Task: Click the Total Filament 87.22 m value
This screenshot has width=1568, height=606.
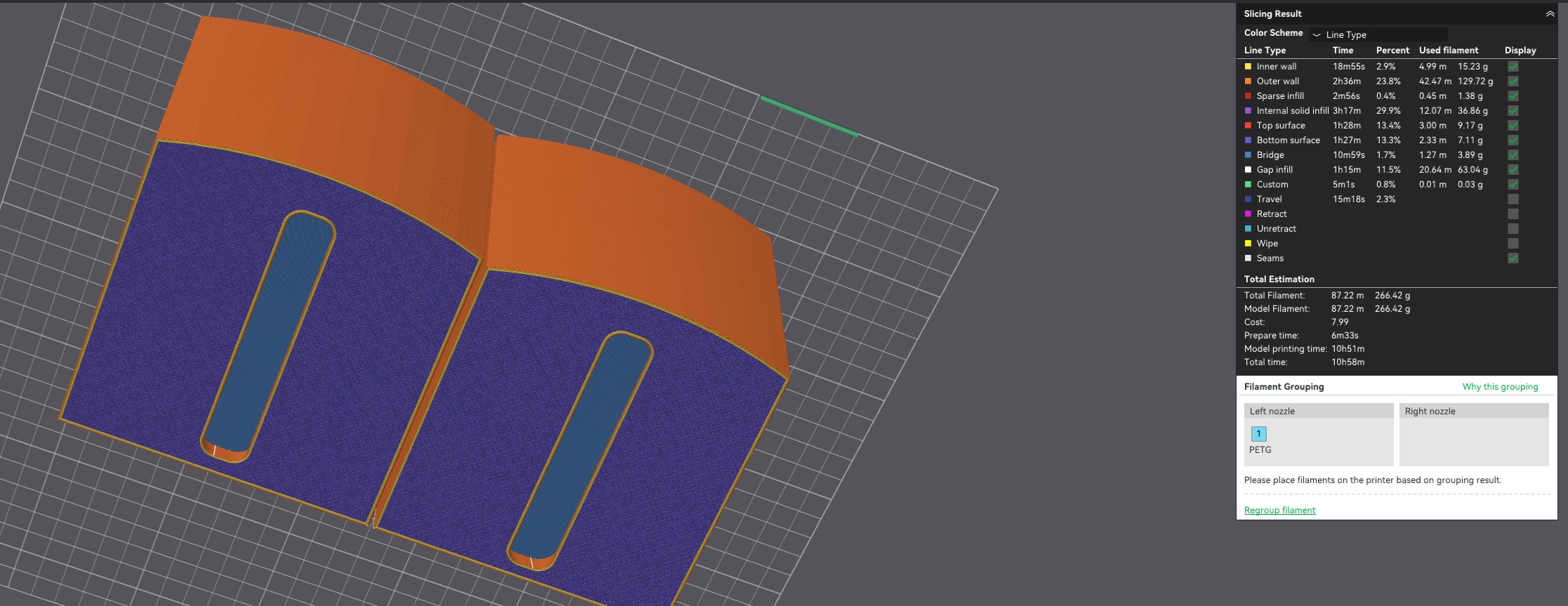Action: [x=1348, y=296]
